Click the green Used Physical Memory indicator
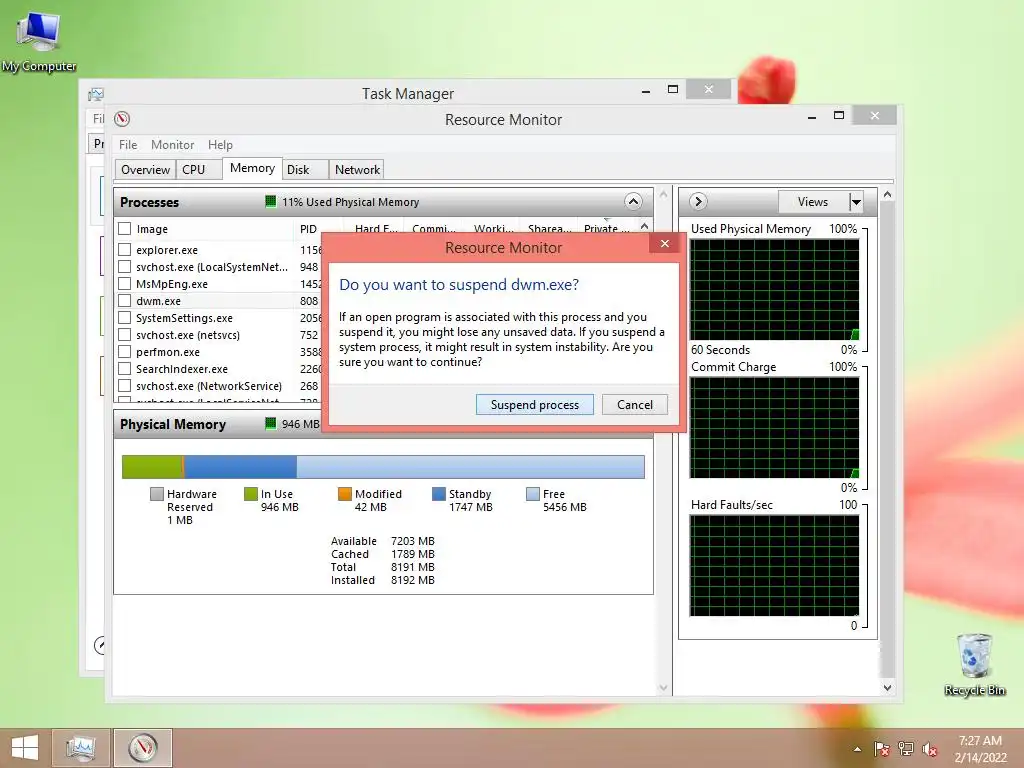Viewport: 1024px width, 768px height. point(270,201)
